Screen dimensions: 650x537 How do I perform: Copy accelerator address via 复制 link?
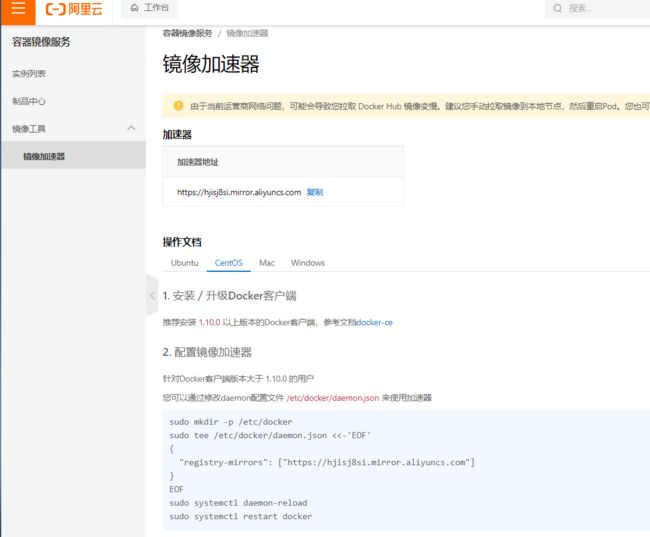[315, 192]
